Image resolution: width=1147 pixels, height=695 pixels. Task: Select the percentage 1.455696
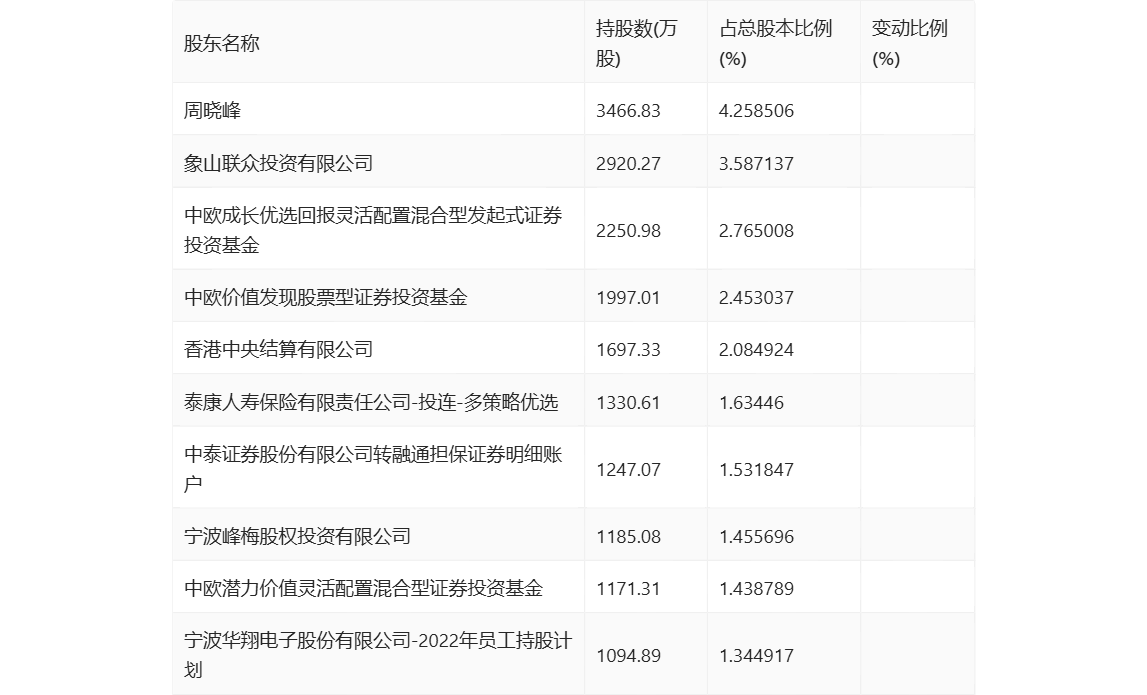pos(756,537)
